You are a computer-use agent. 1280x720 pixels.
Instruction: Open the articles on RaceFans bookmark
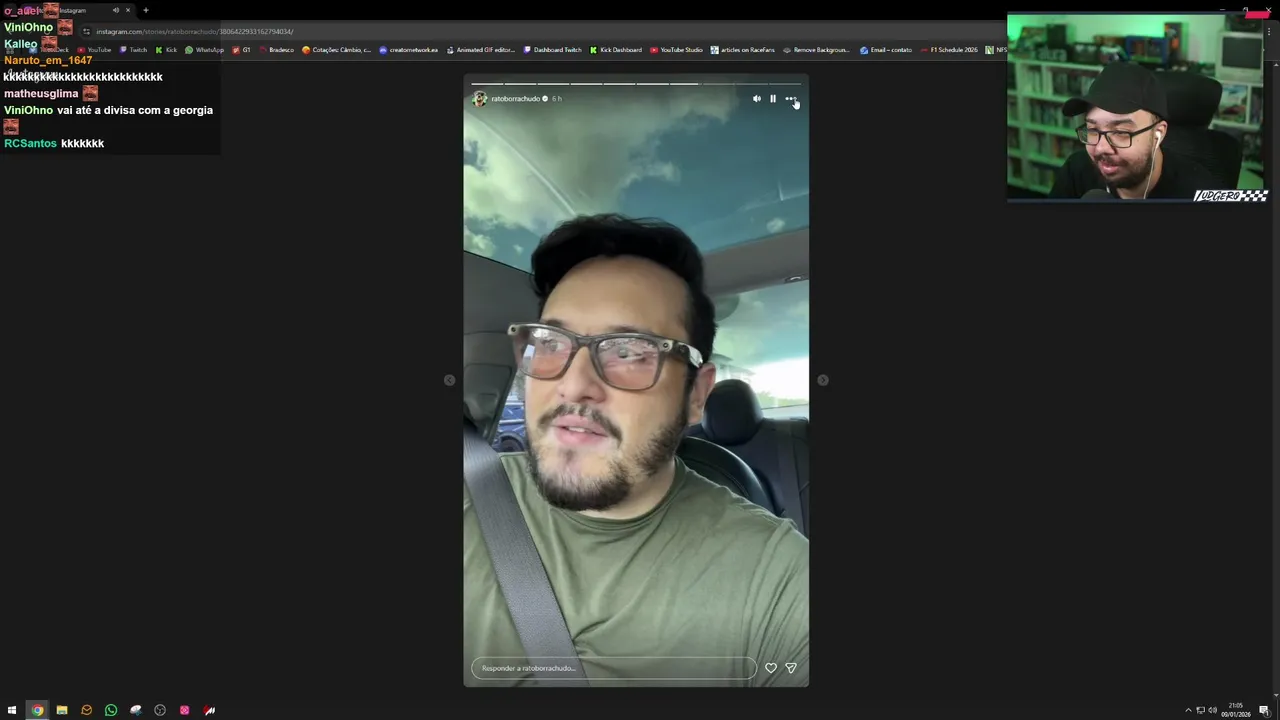pos(742,50)
